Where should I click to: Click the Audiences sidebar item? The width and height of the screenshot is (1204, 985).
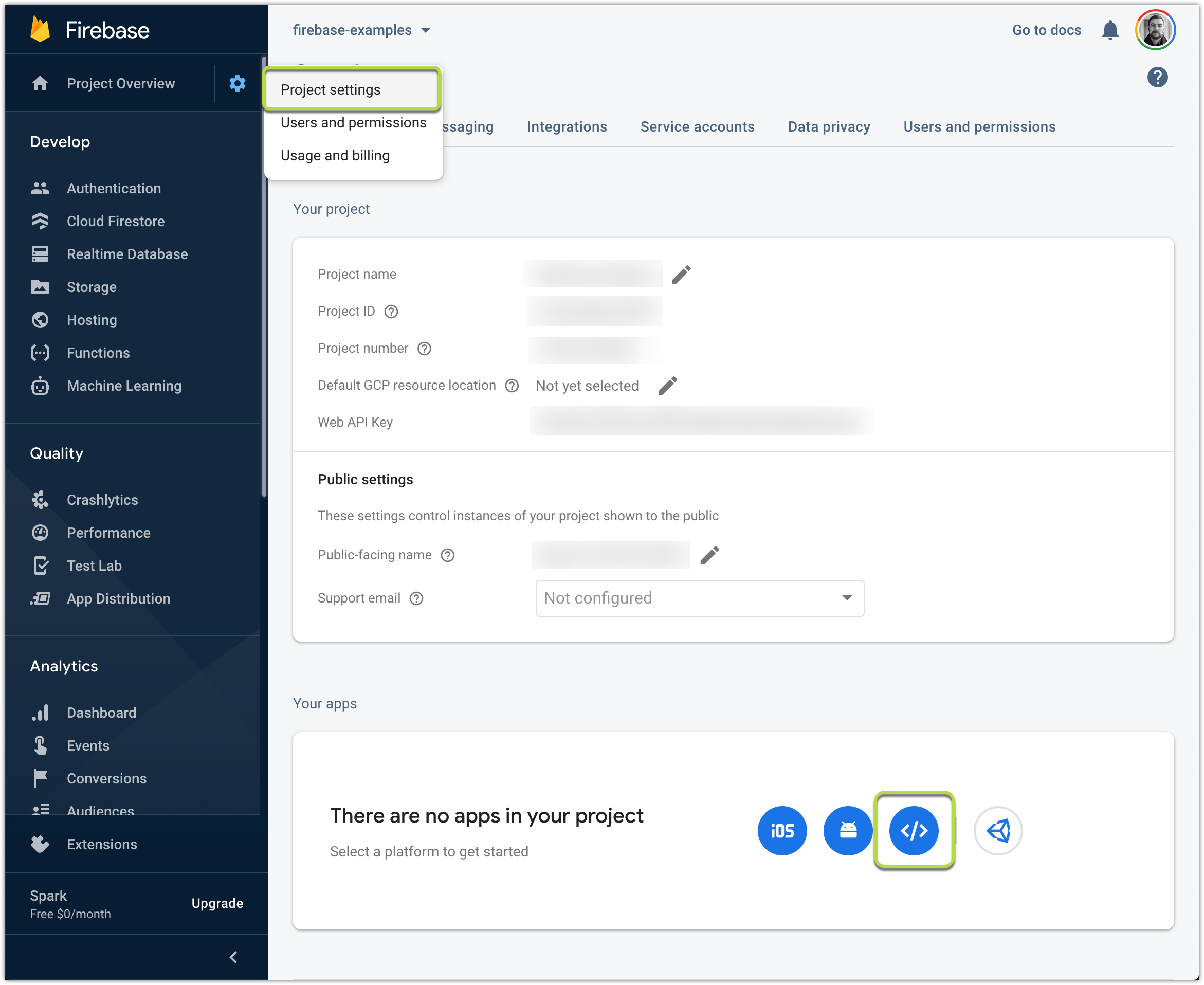[100, 810]
